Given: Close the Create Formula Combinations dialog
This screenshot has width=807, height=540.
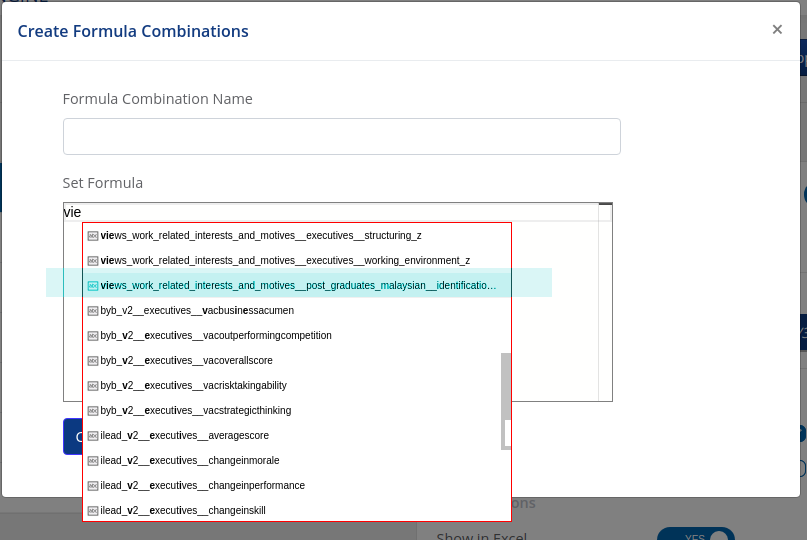Looking at the screenshot, I should coord(777,29).
